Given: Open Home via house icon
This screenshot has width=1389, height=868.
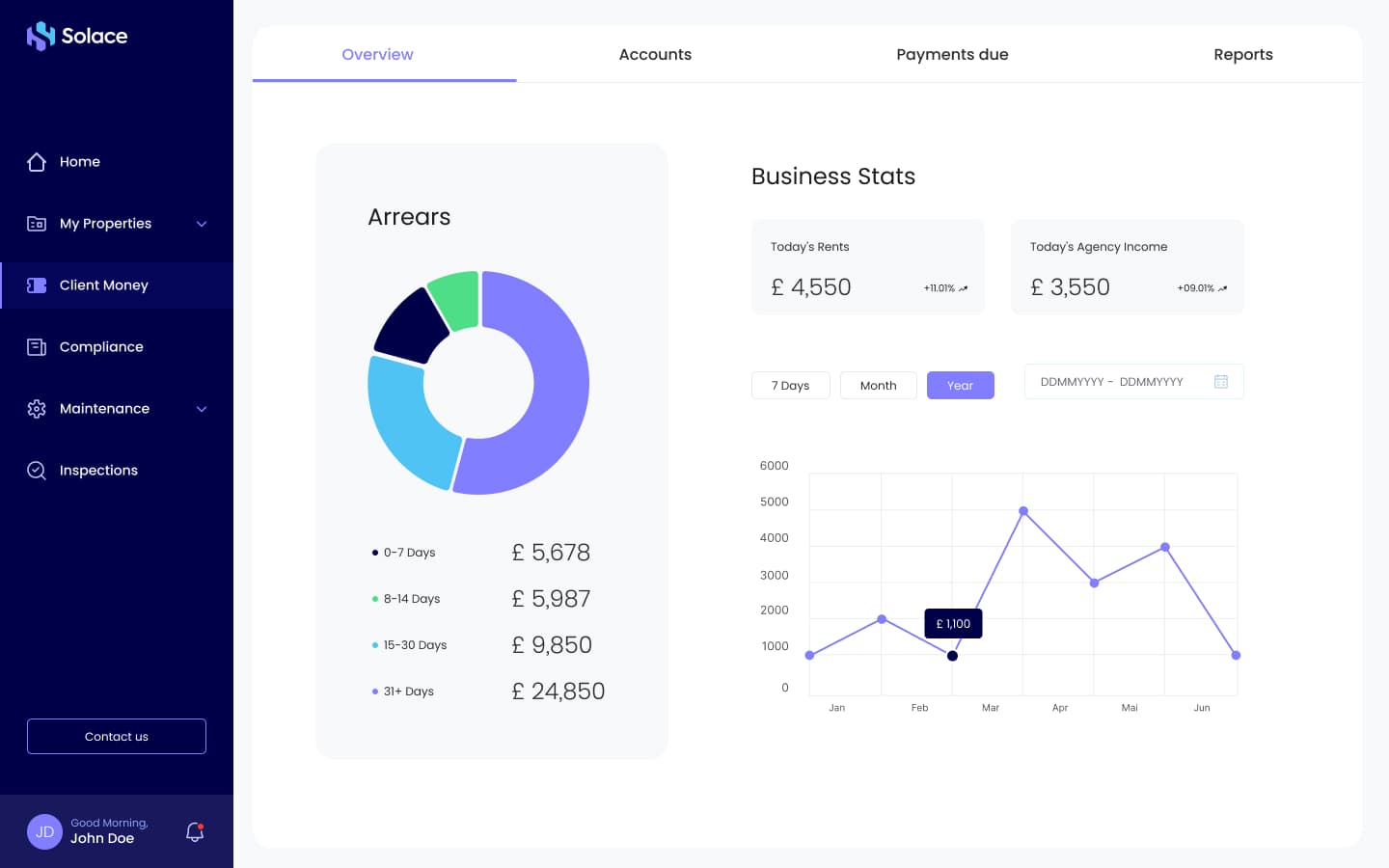Looking at the screenshot, I should [37, 162].
